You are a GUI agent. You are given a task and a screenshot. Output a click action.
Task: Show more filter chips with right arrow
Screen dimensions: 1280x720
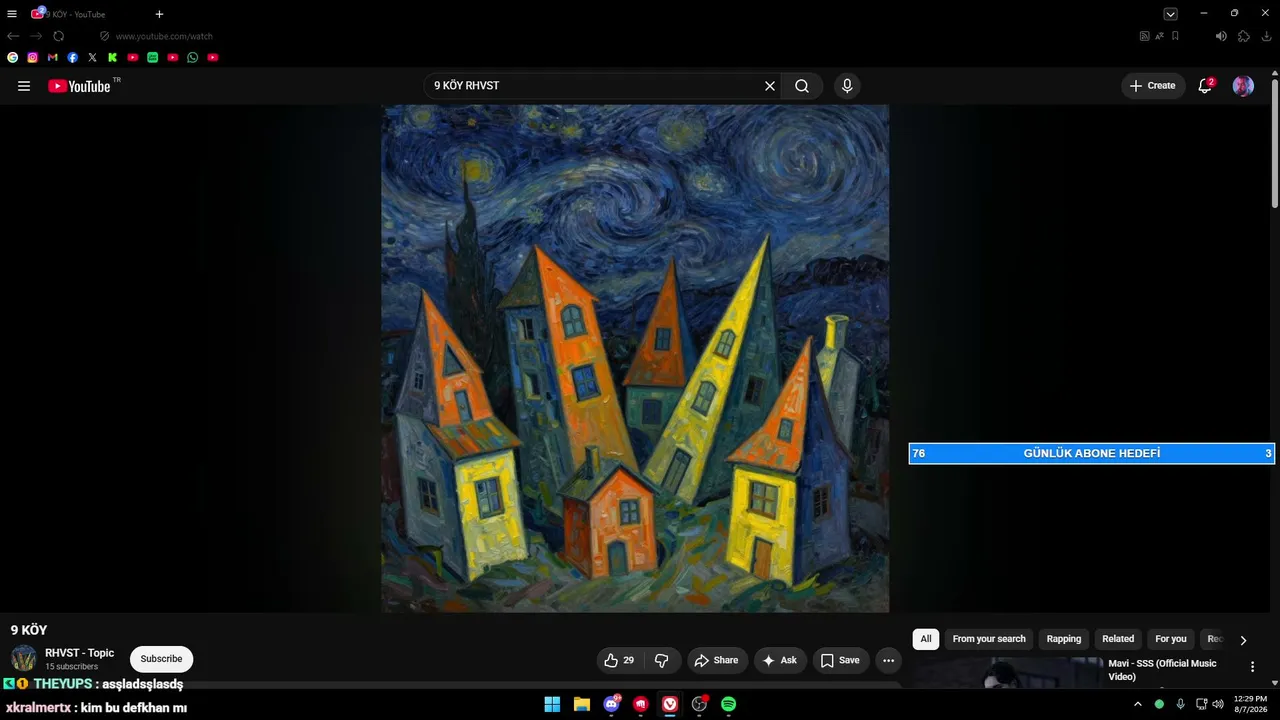(1243, 640)
